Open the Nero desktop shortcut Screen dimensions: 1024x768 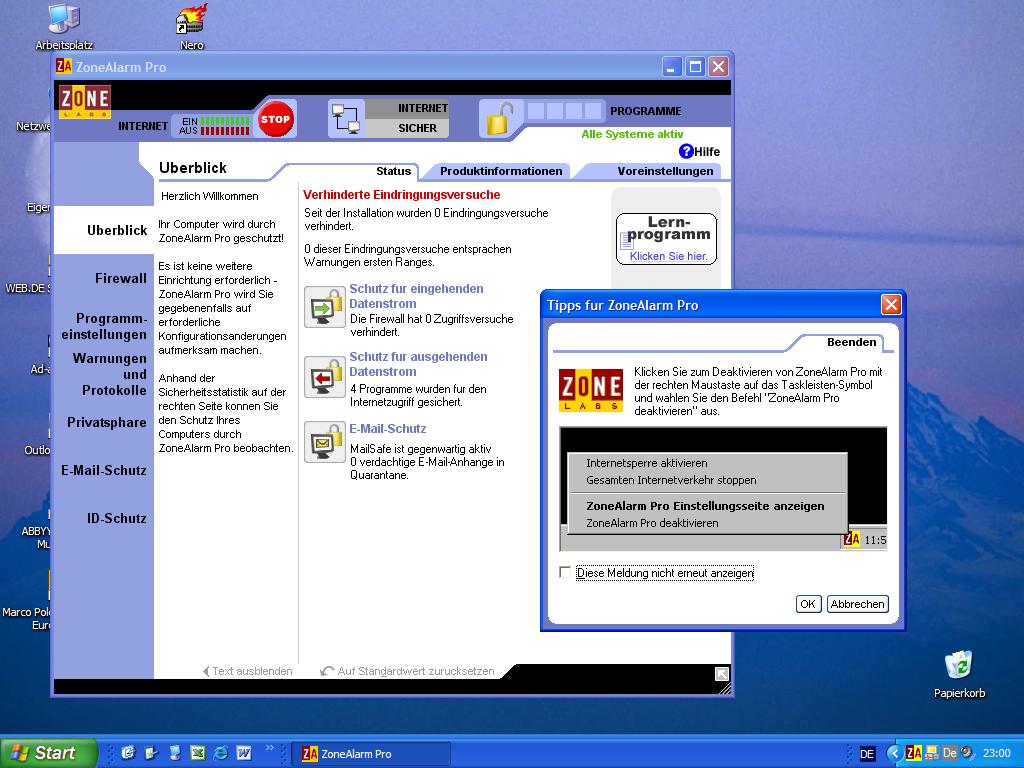pos(191,27)
